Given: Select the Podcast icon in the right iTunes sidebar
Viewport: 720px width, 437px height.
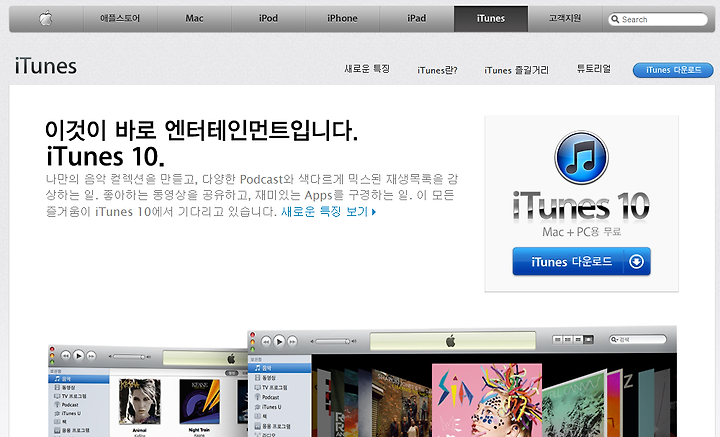Looking at the screenshot, I should click(258, 397).
